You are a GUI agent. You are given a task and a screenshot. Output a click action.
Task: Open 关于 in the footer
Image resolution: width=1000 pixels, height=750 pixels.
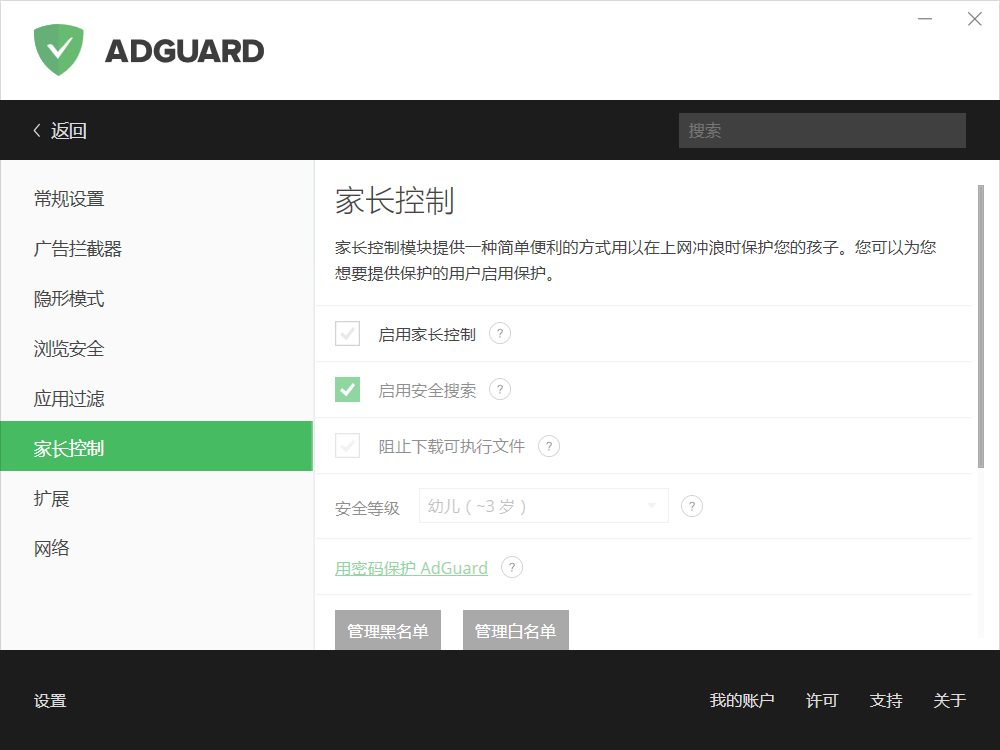point(949,700)
